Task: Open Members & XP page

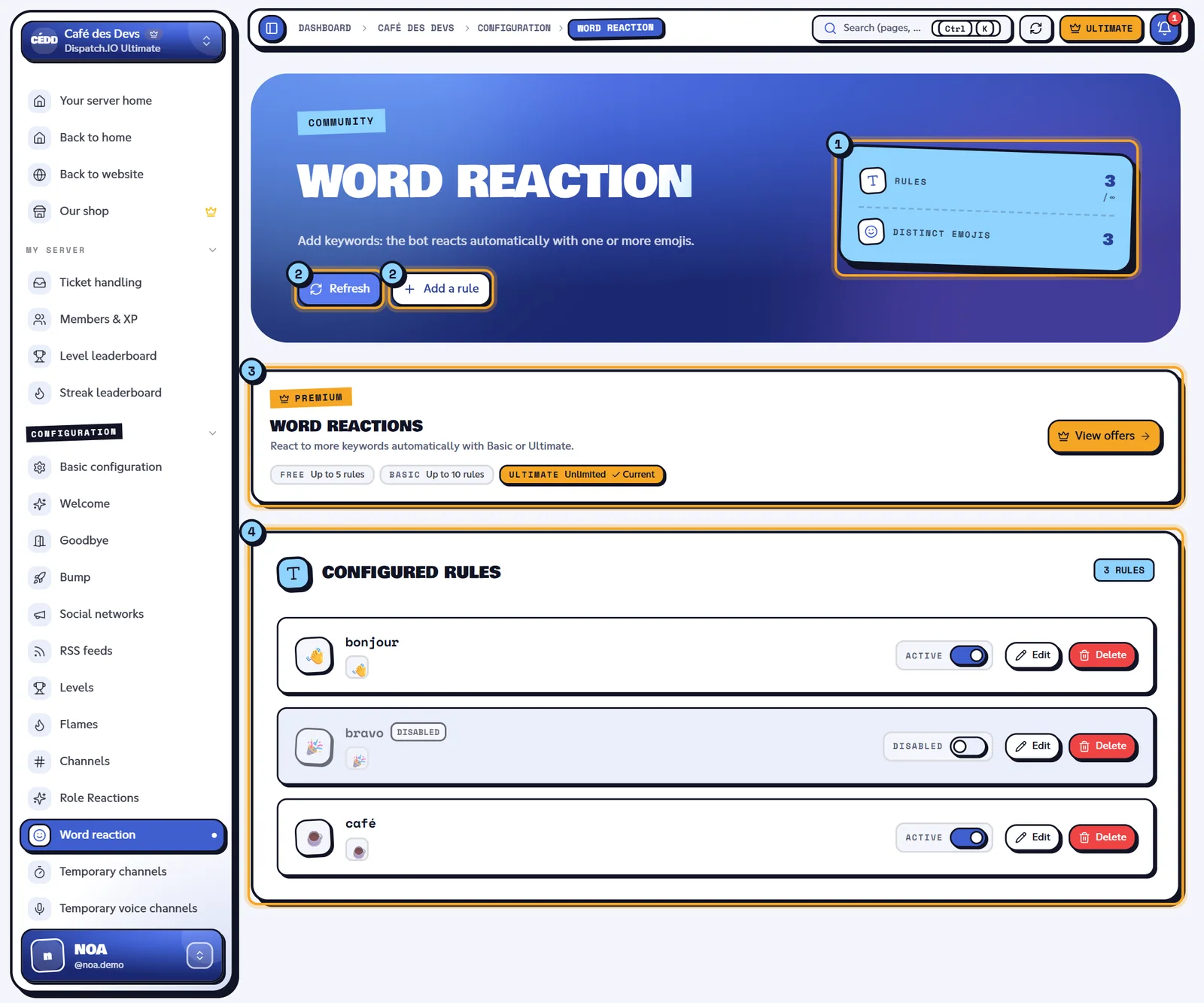Action: (123, 319)
